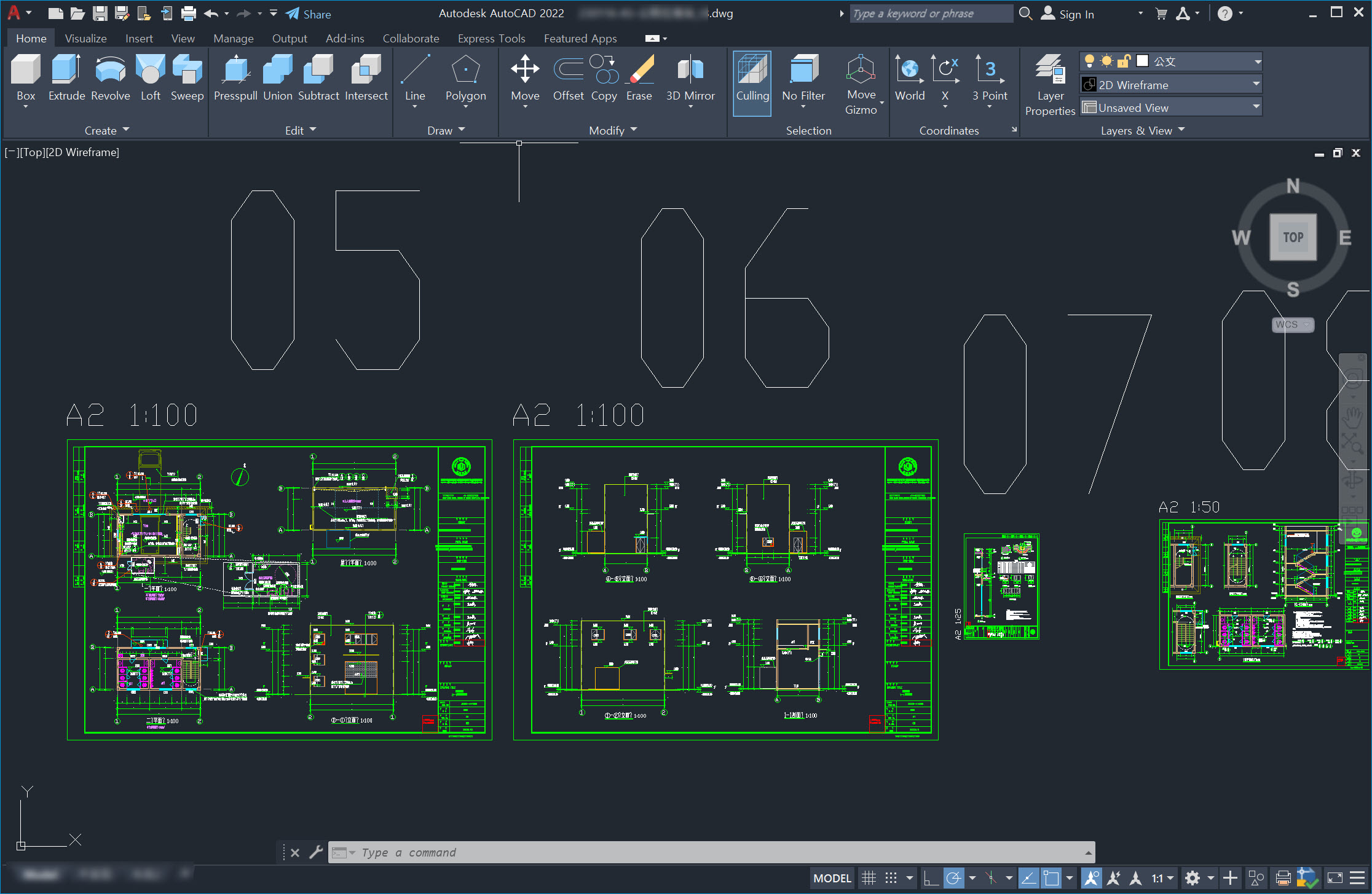1372x894 pixels.
Task: Toggle layer on/off lightbulb icon
Action: (1089, 61)
